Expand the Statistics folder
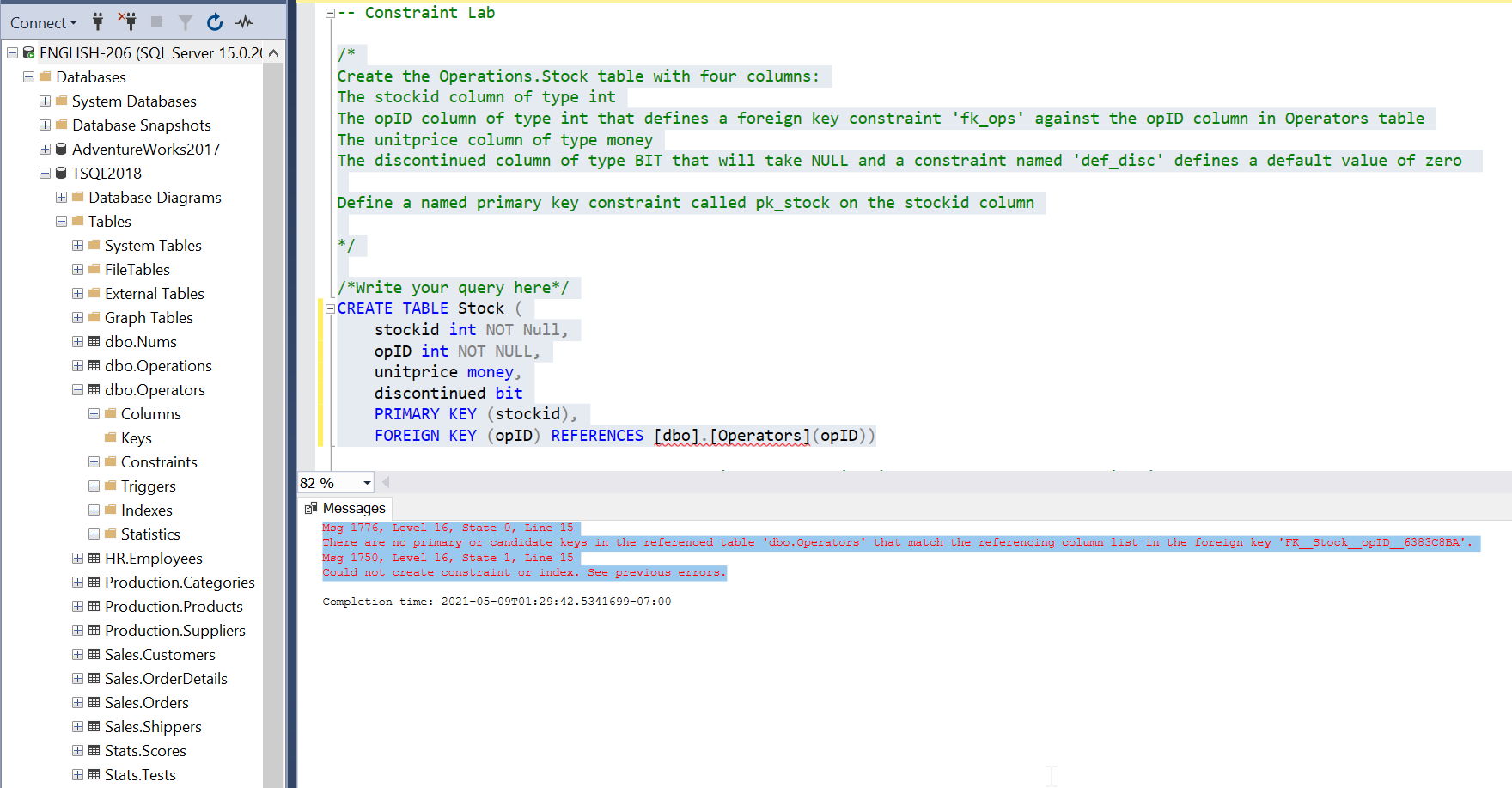The height and width of the screenshot is (788, 1512). coord(94,534)
